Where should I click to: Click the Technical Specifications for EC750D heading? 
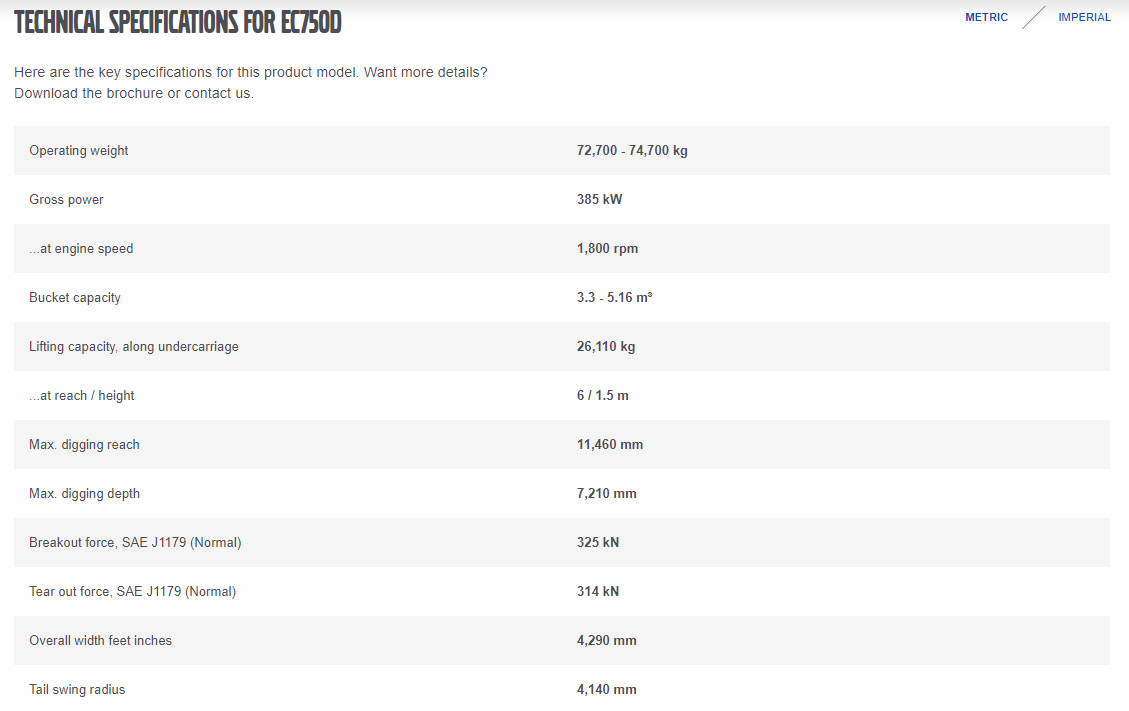178,22
